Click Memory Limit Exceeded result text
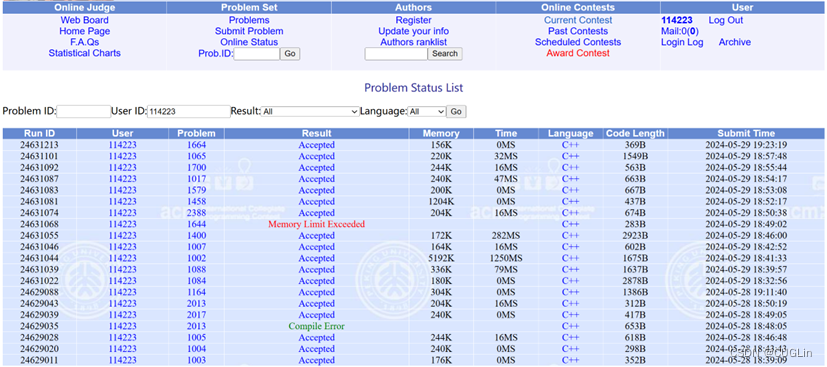The image size is (827, 367). tap(316, 224)
